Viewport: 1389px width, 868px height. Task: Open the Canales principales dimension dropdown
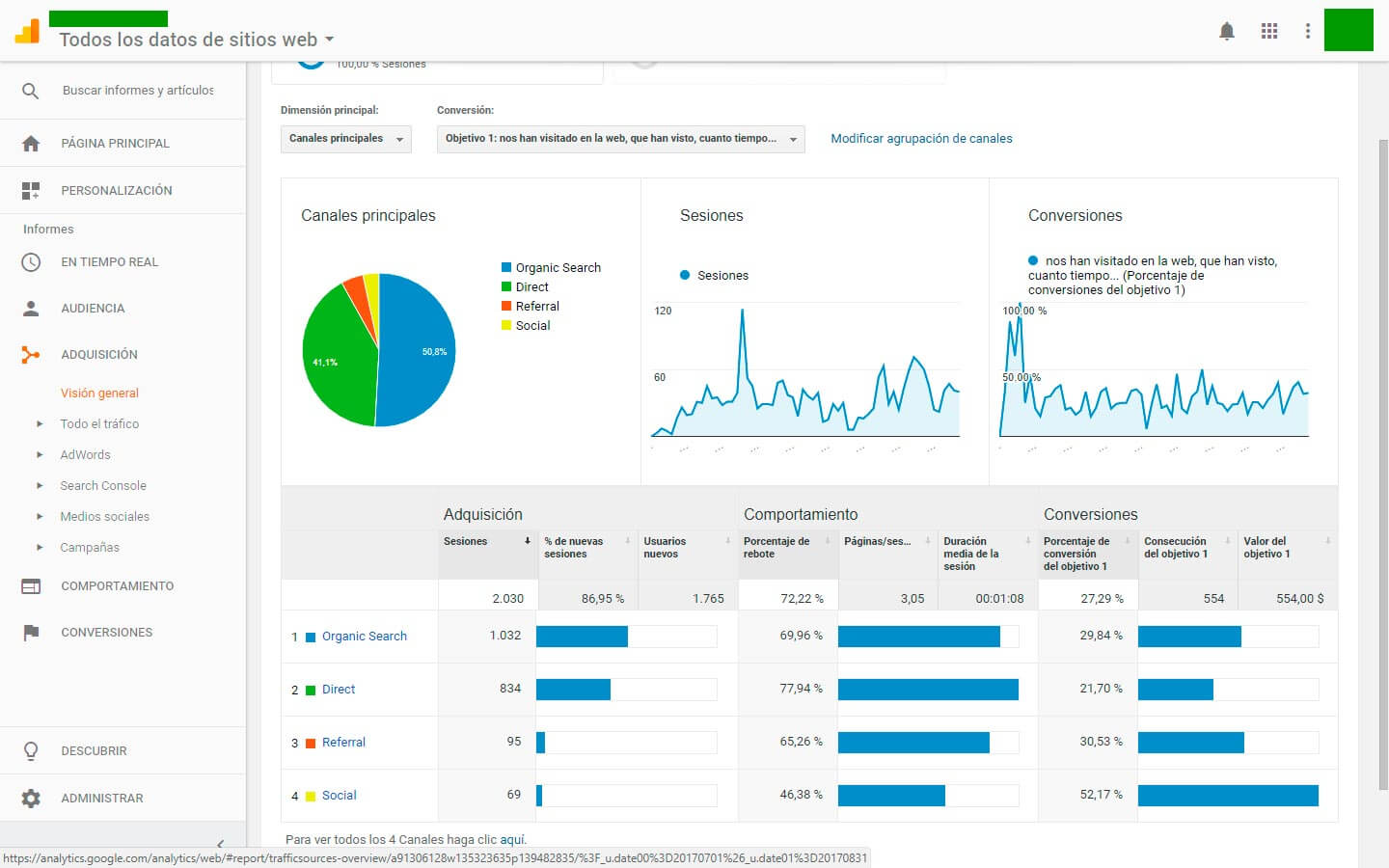(x=346, y=139)
